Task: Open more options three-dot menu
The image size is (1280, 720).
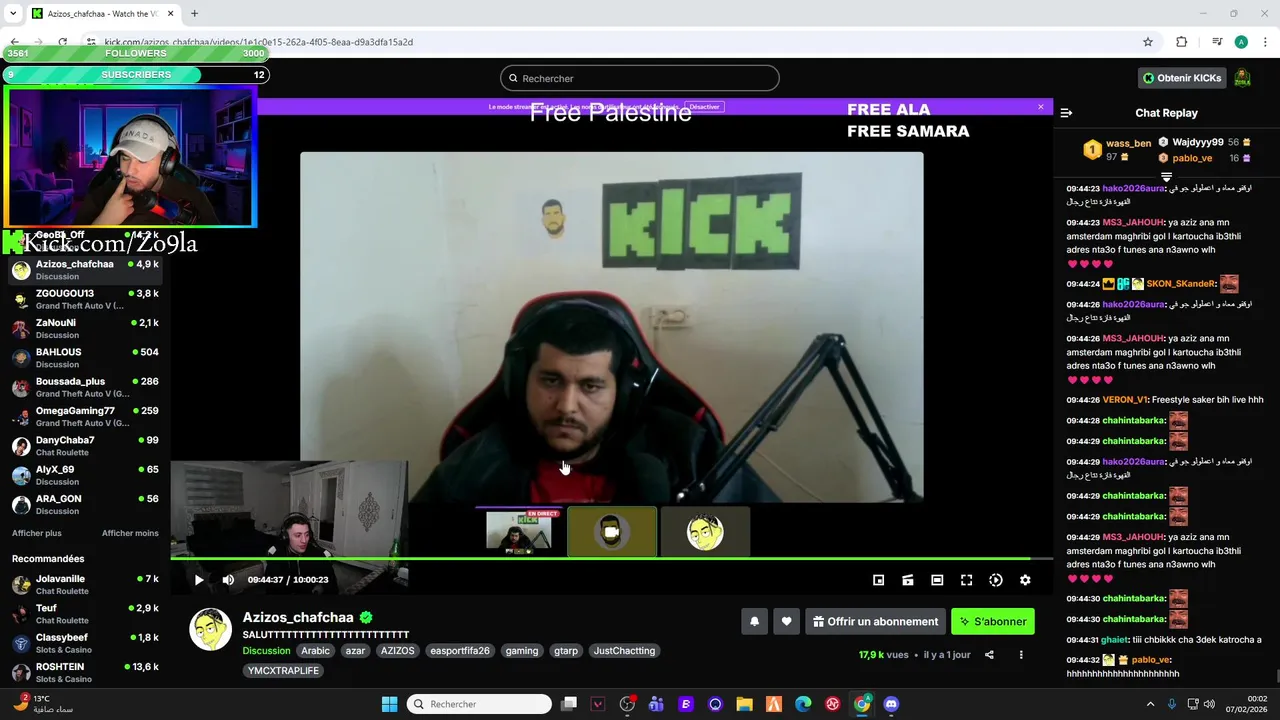Action: pos(1021,655)
